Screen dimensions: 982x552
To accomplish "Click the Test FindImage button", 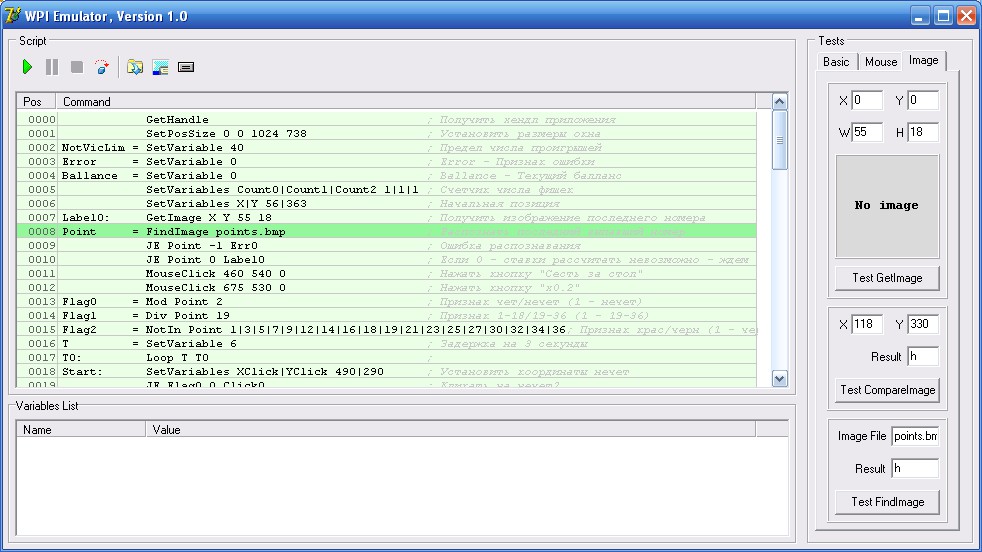I will 887,502.
